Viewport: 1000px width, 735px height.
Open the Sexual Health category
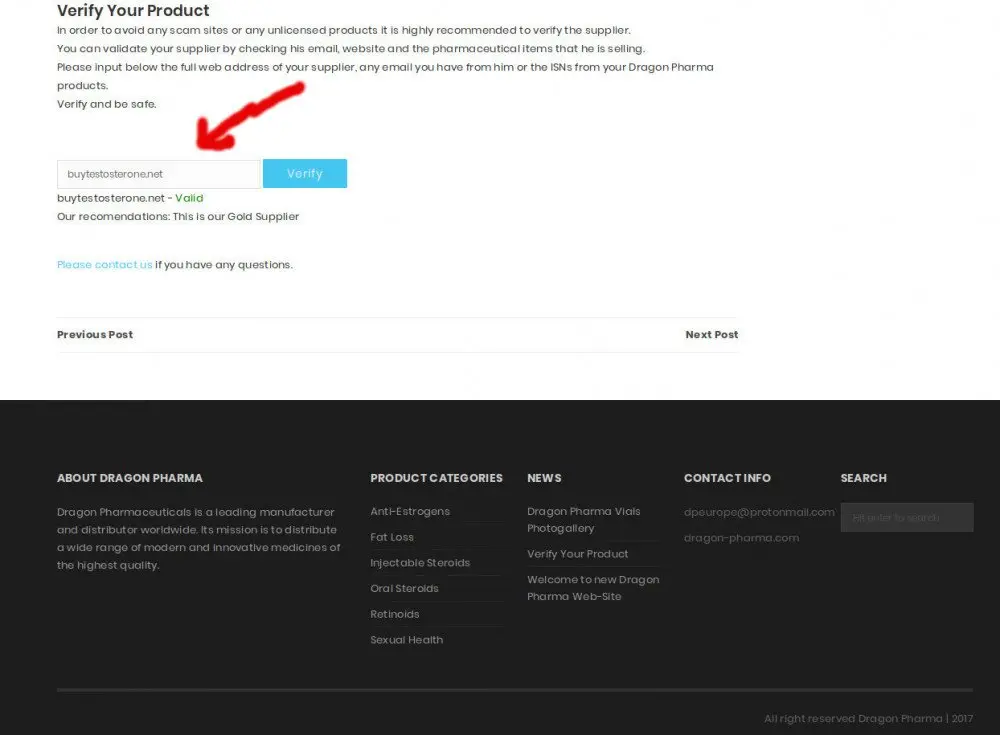[x=406, y=640]
